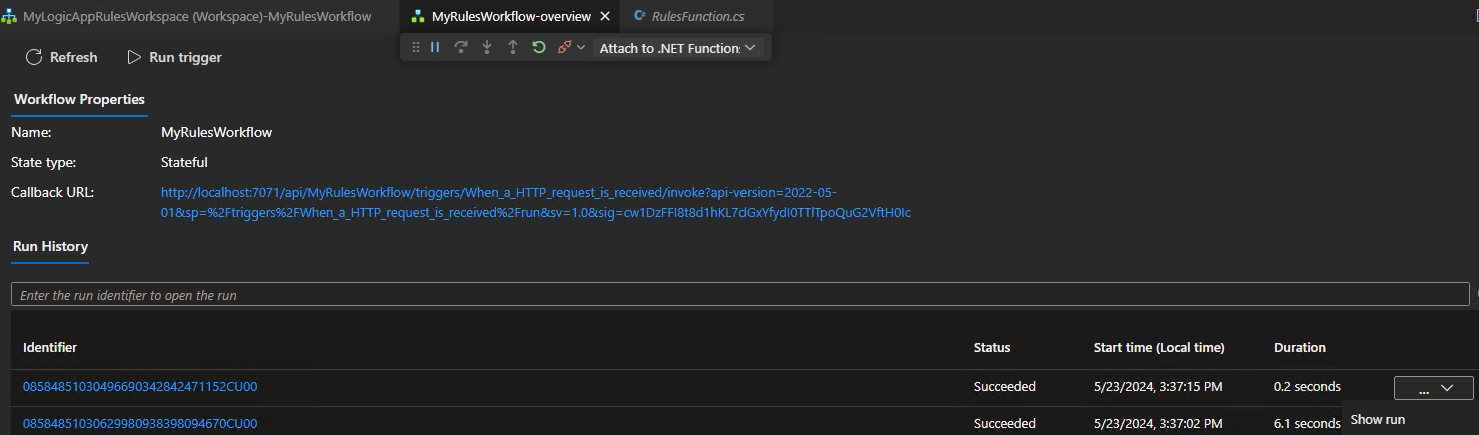Click the run identifier search field
This screenshot has height=435, width=1479.
coord(740,295)
